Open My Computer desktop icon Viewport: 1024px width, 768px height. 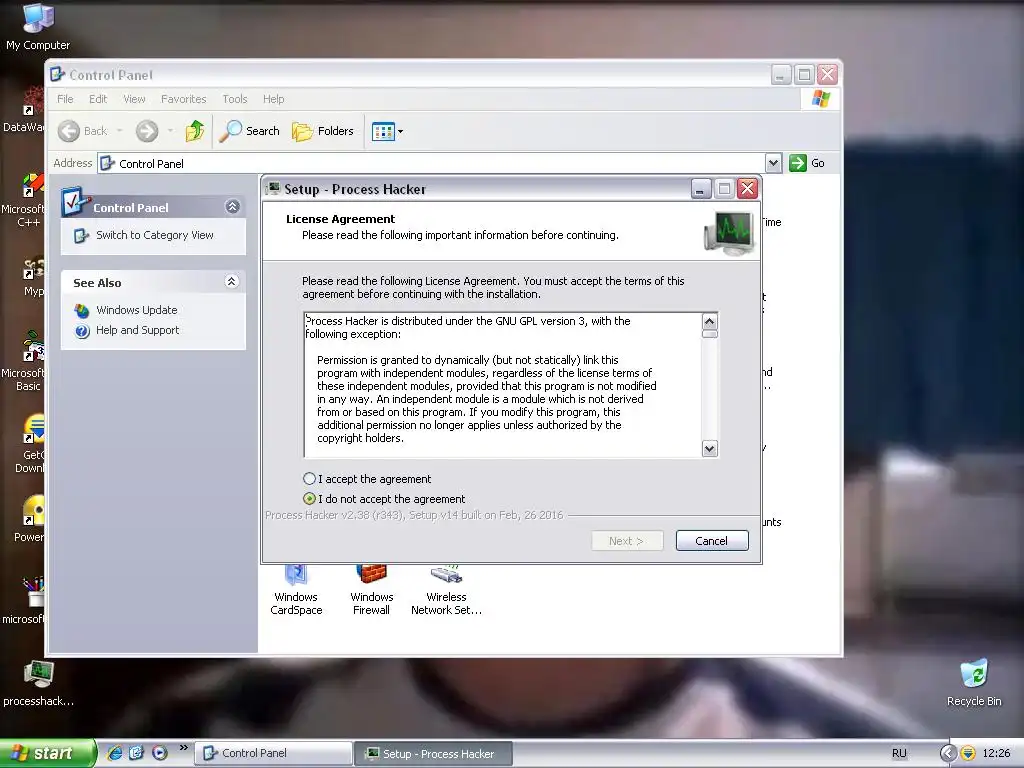(x=38, y=27)
